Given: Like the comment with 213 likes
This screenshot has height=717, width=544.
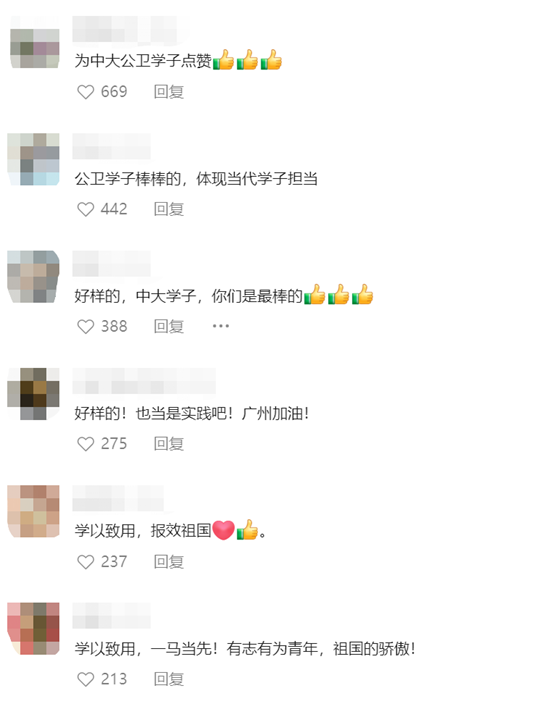Looking at the screenshot, I should [85, 679].
